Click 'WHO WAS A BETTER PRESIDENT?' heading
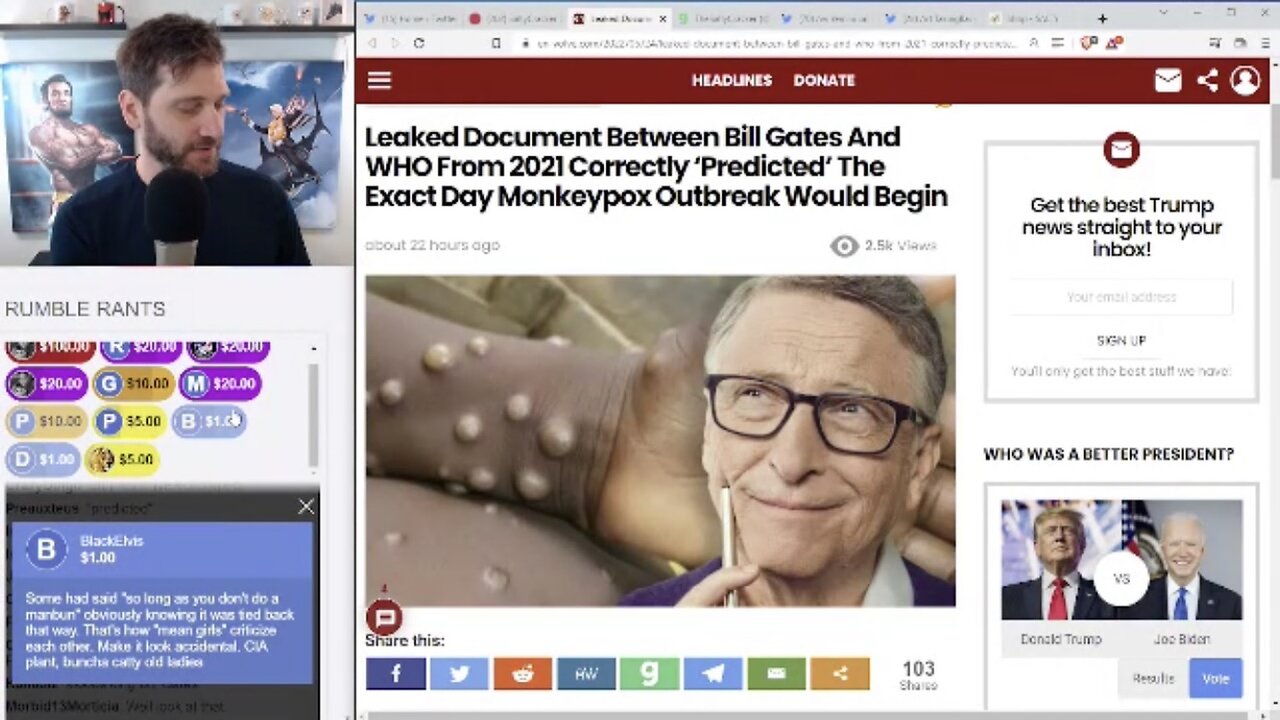The height and width of the screenshot is (720, 1280). pos(1109,454)
